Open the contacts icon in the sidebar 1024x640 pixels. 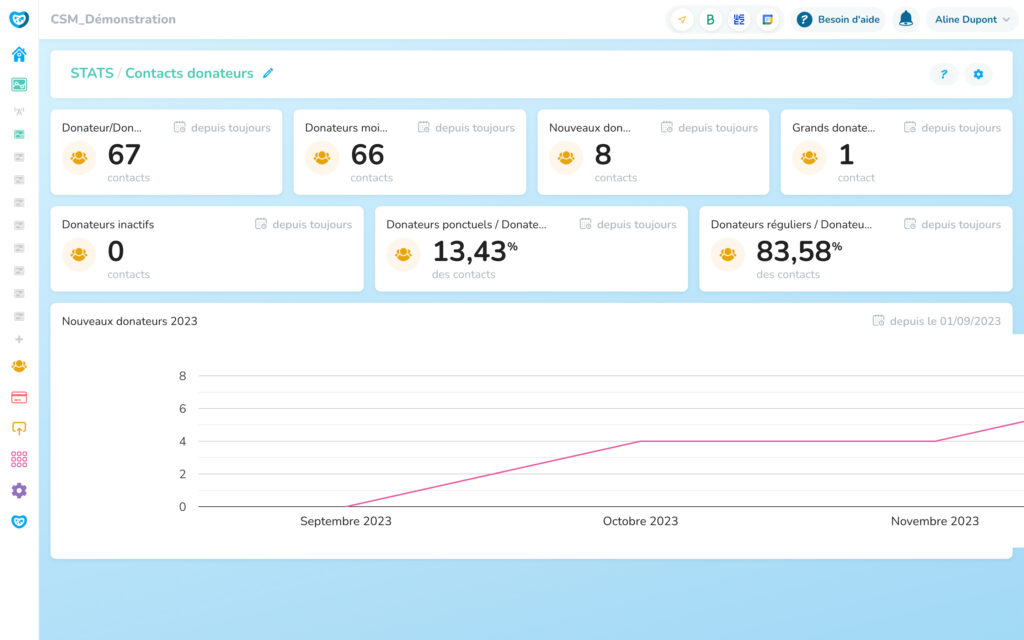click(19, 366)
